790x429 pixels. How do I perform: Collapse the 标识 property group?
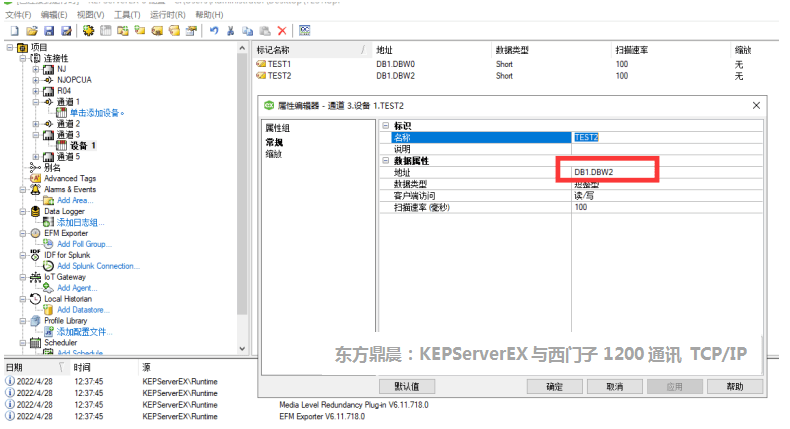click(x=386, y=125)
